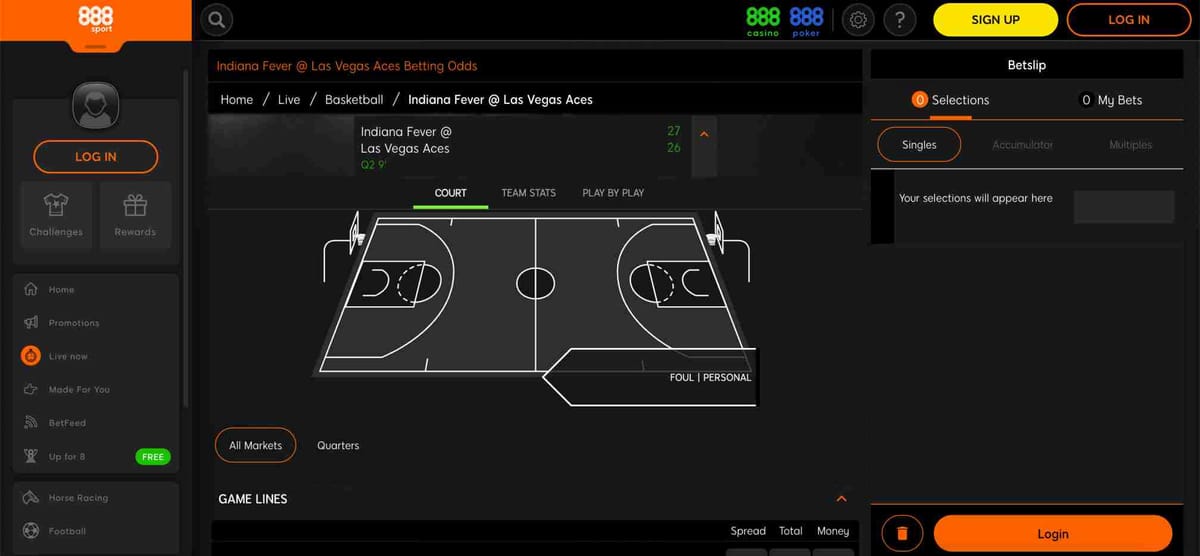Open help question mark icon
Viewport: 1200px width, 556px height.
click(x=900, y=19)
